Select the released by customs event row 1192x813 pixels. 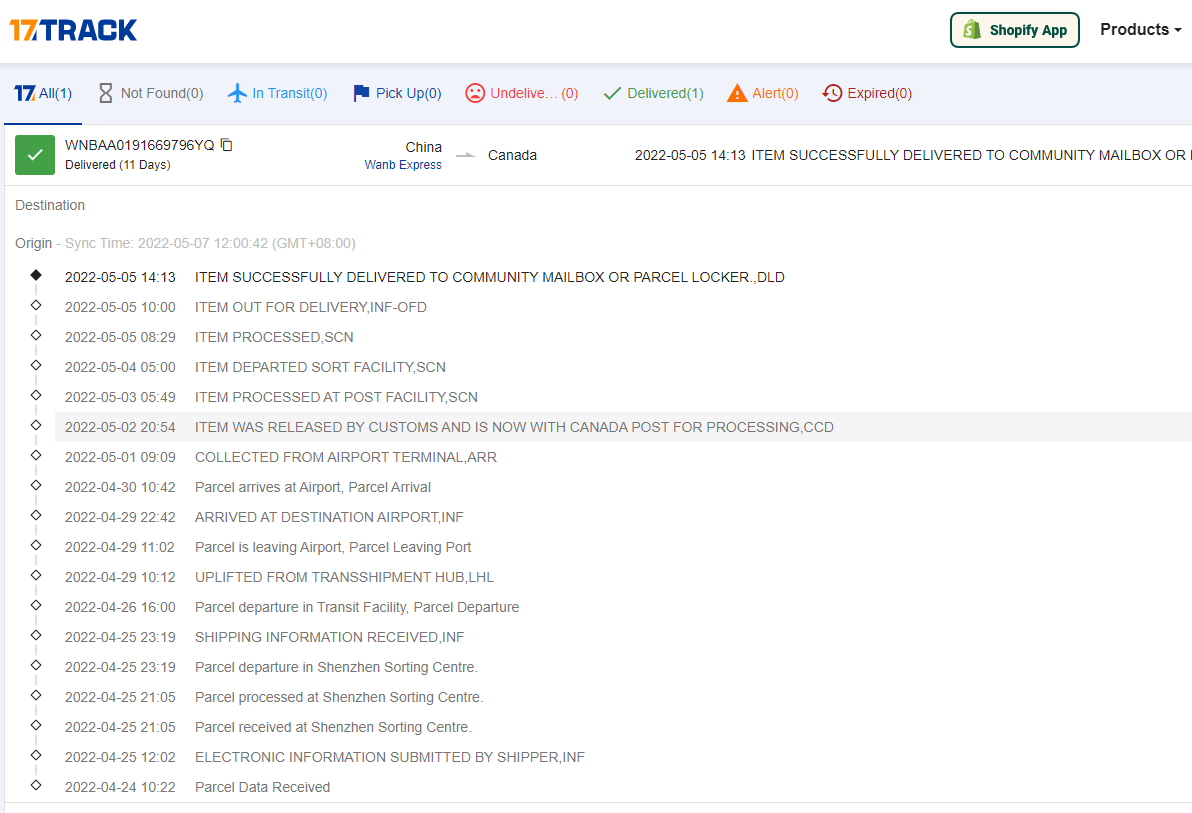[x=514, y=427]
